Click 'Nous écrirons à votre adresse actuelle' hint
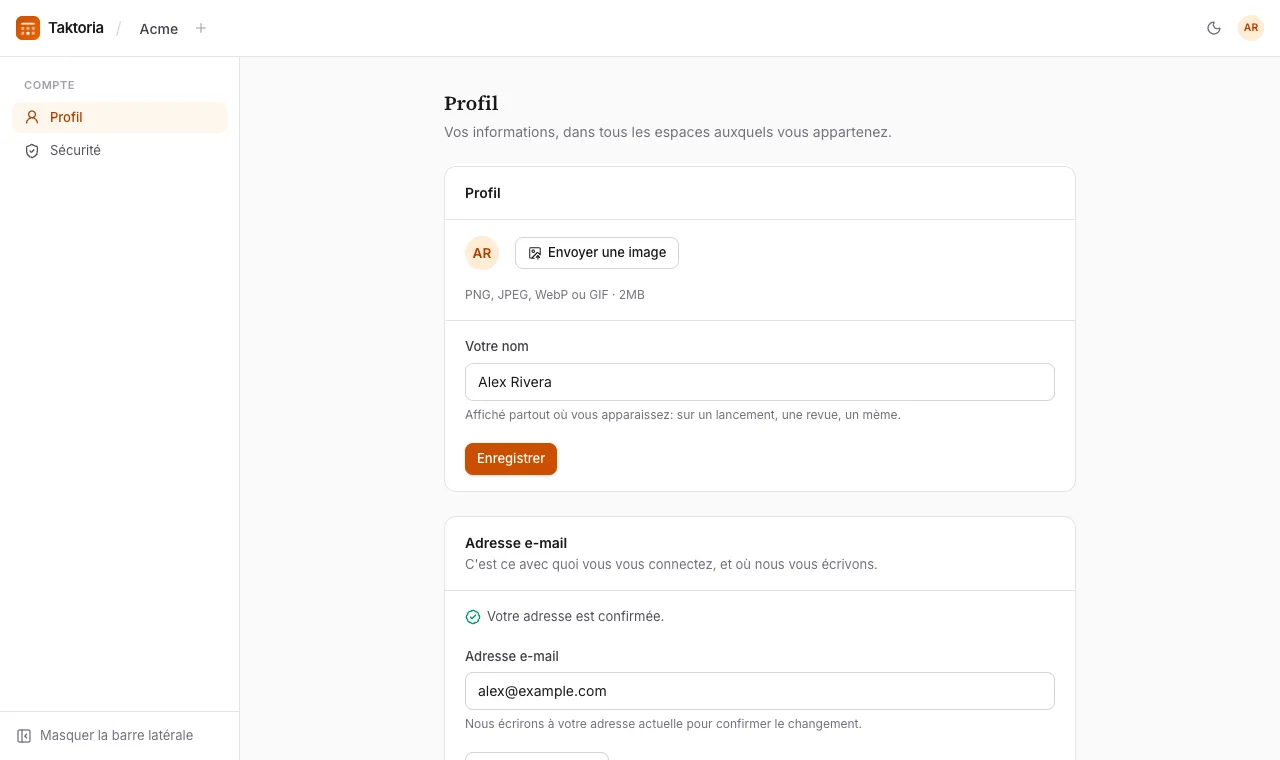This screenshot has width=1280, height=760. click(x=663, y=724)
